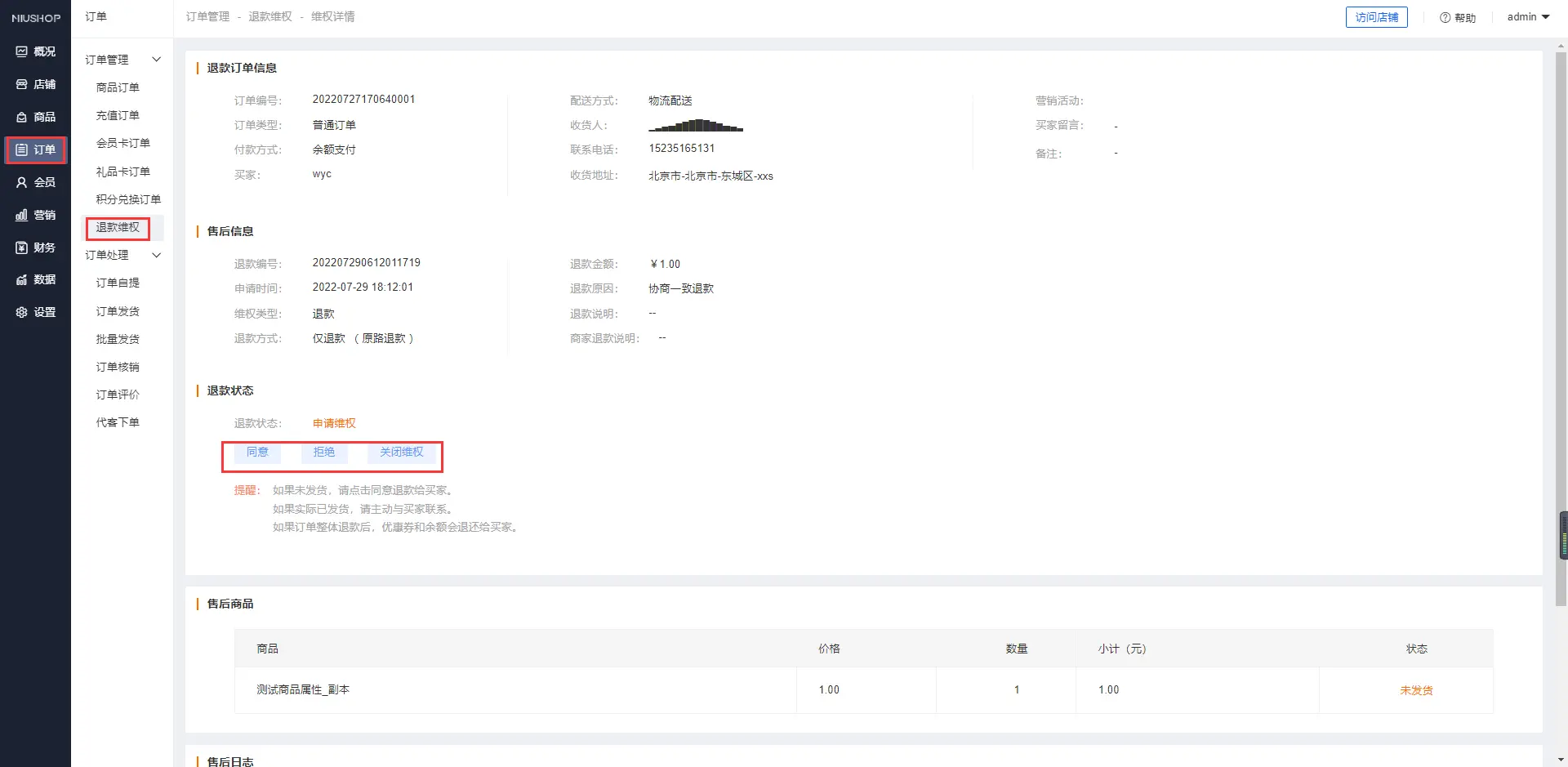Click the page vertical scrollbar

pos(1561,327)
